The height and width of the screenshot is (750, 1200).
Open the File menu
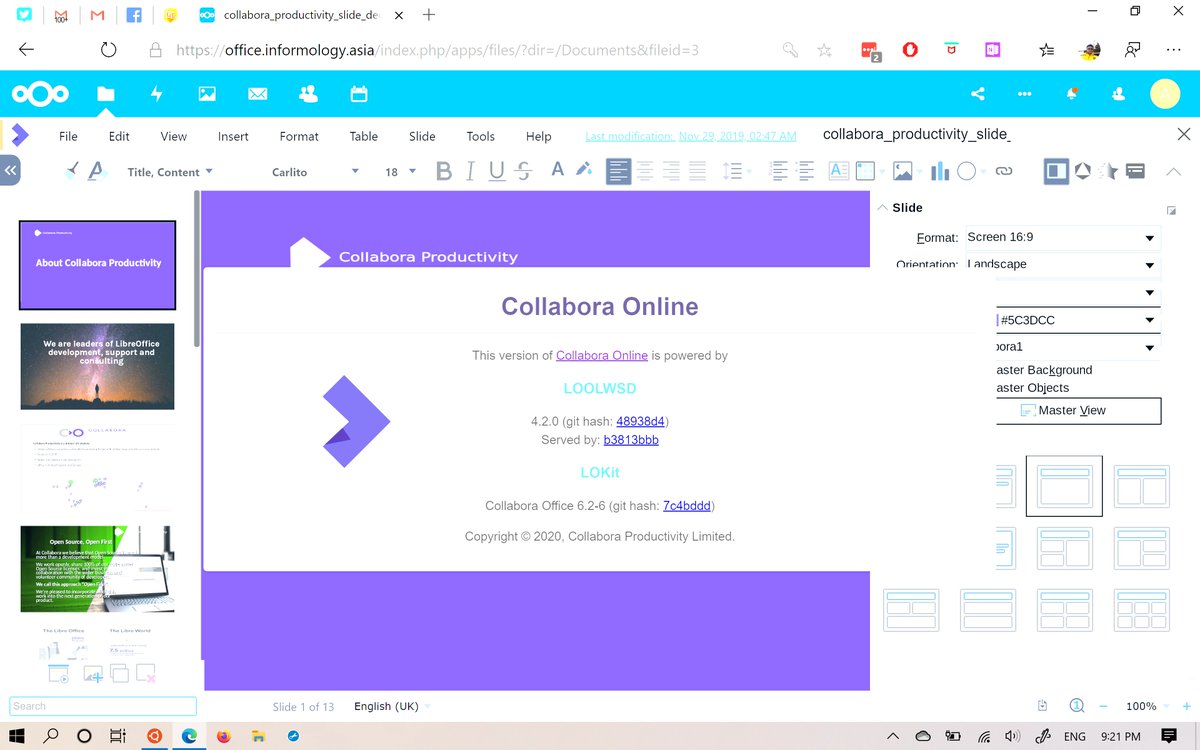(x=68, y=136)
